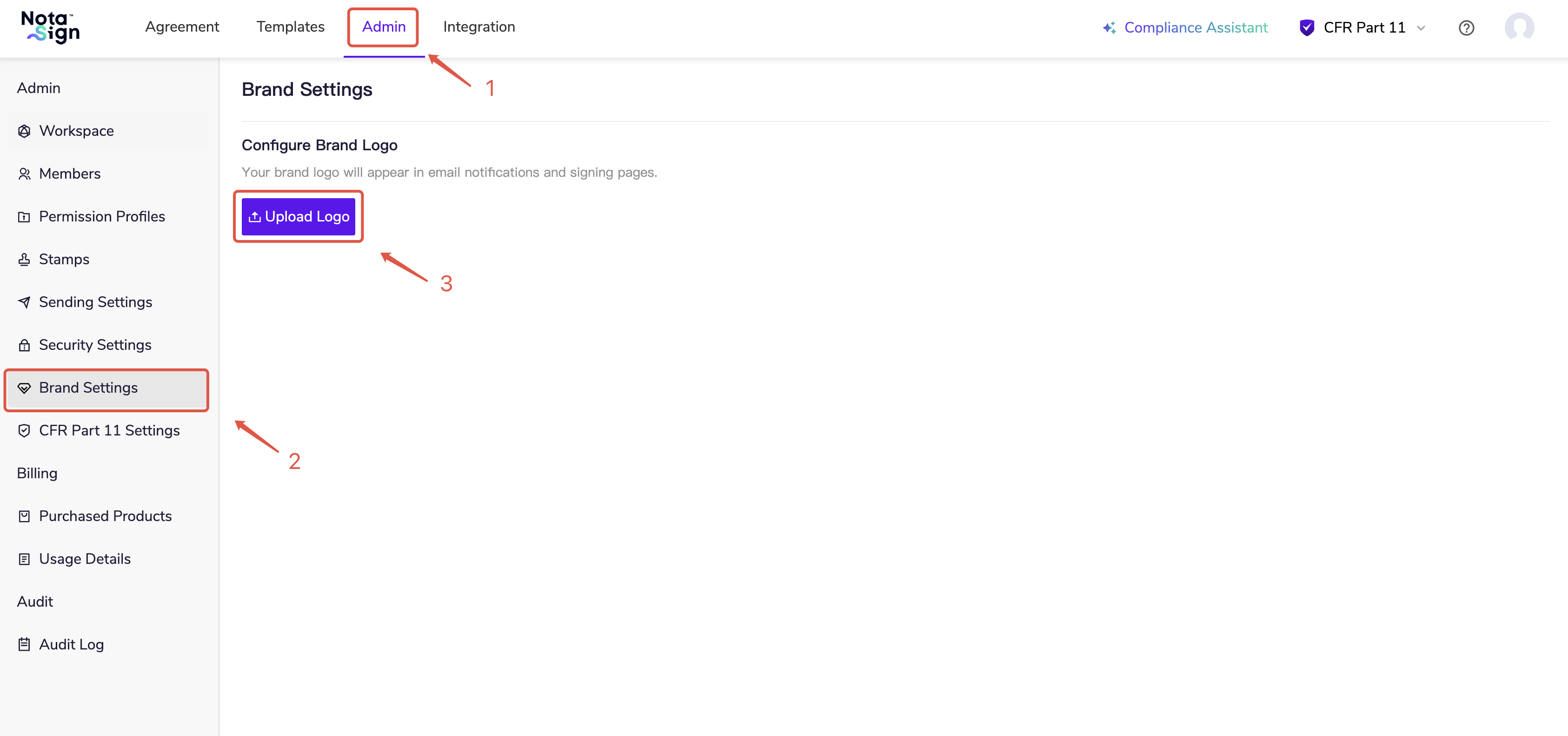Click the Security Settings lock icon

click(24, 345)
